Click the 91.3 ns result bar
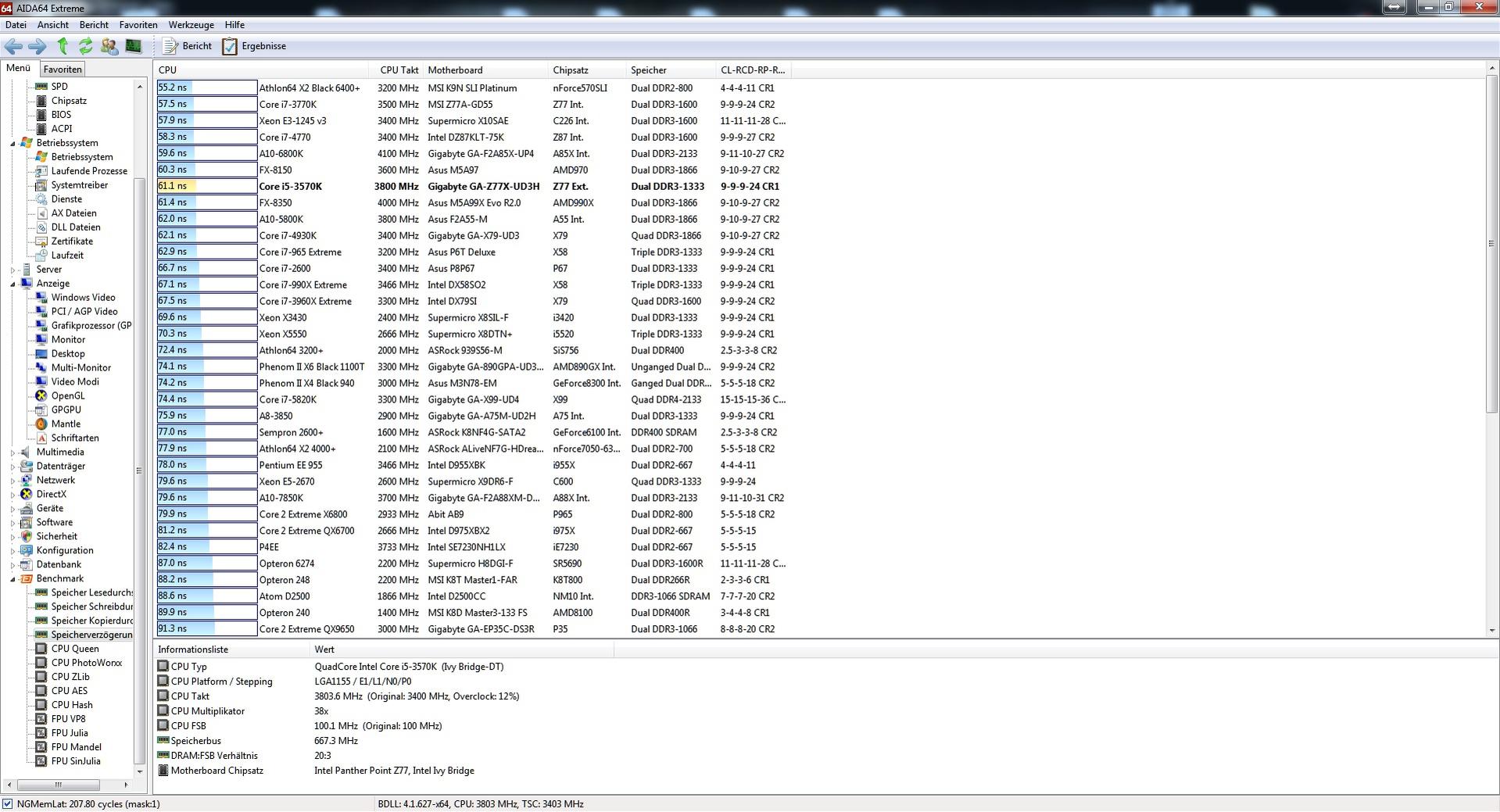The image size is (1500, 812). click(207, 628)
